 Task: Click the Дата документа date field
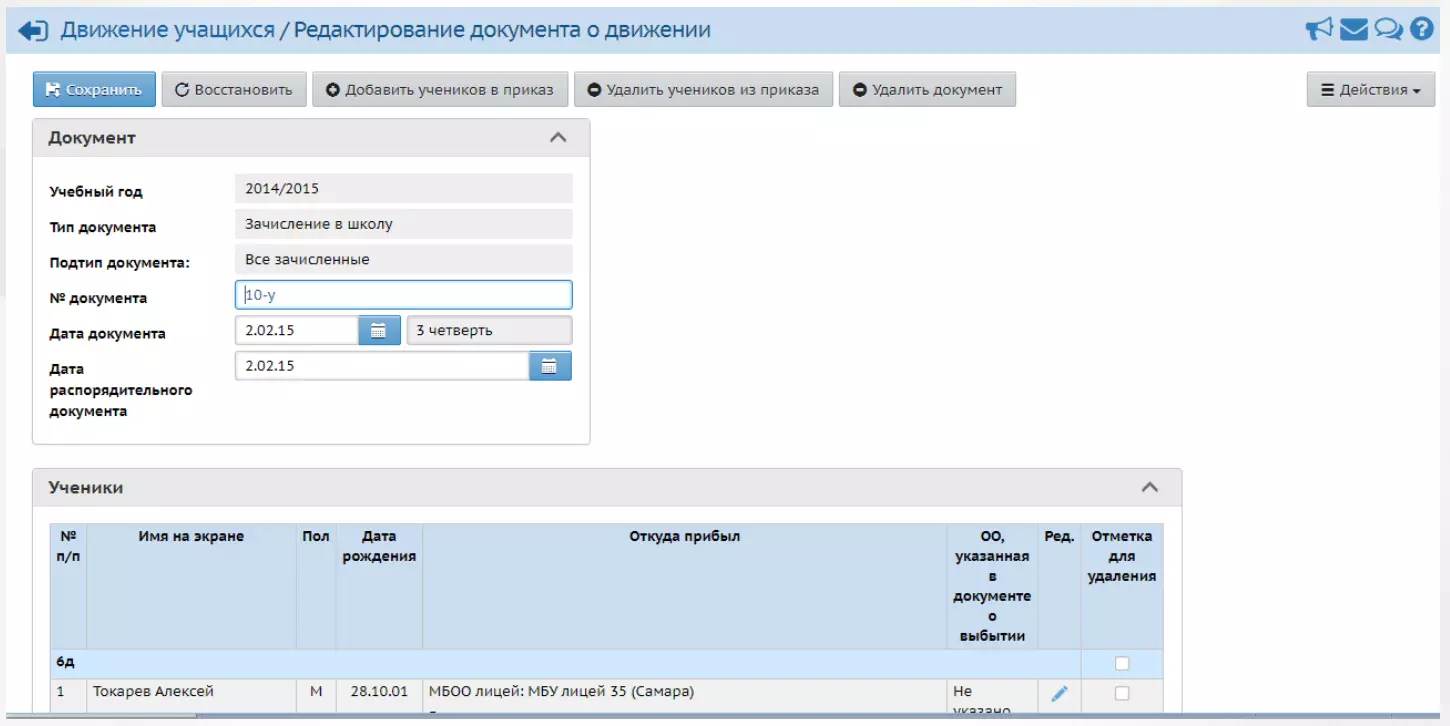[297, 331]
